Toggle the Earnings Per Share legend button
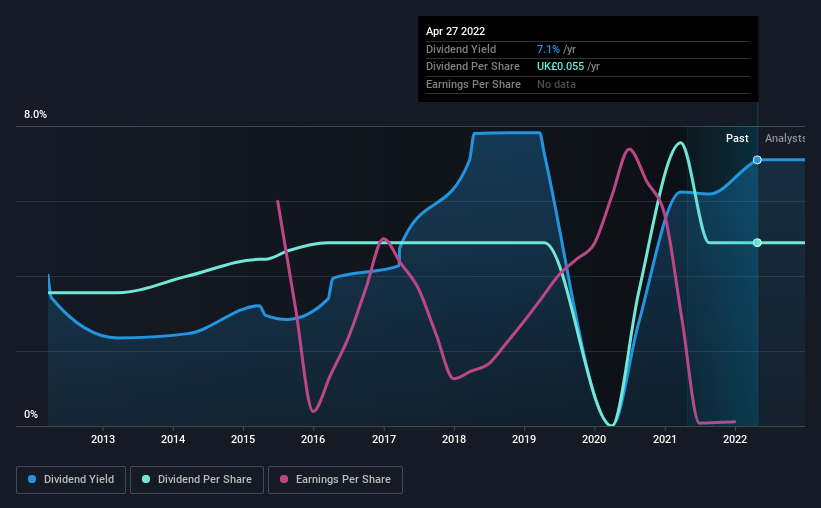 [x=335, y=480]
